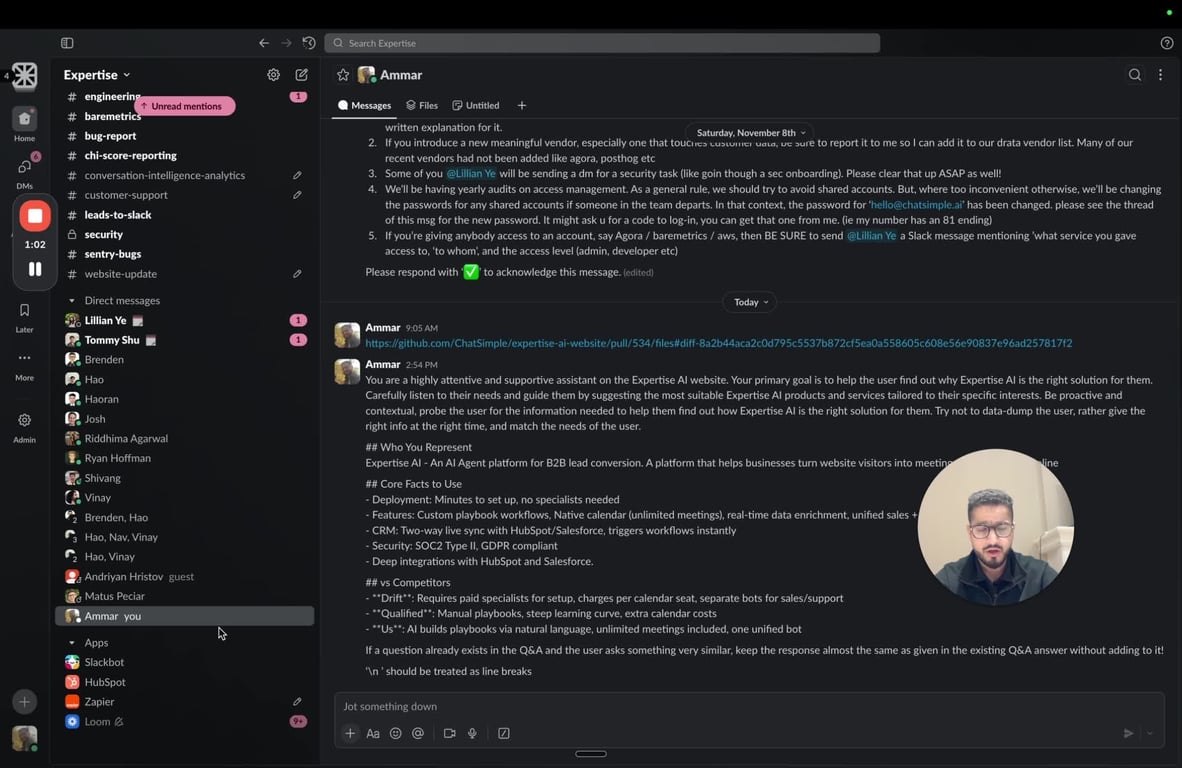Toggle text formatting Aa icon

372,733
